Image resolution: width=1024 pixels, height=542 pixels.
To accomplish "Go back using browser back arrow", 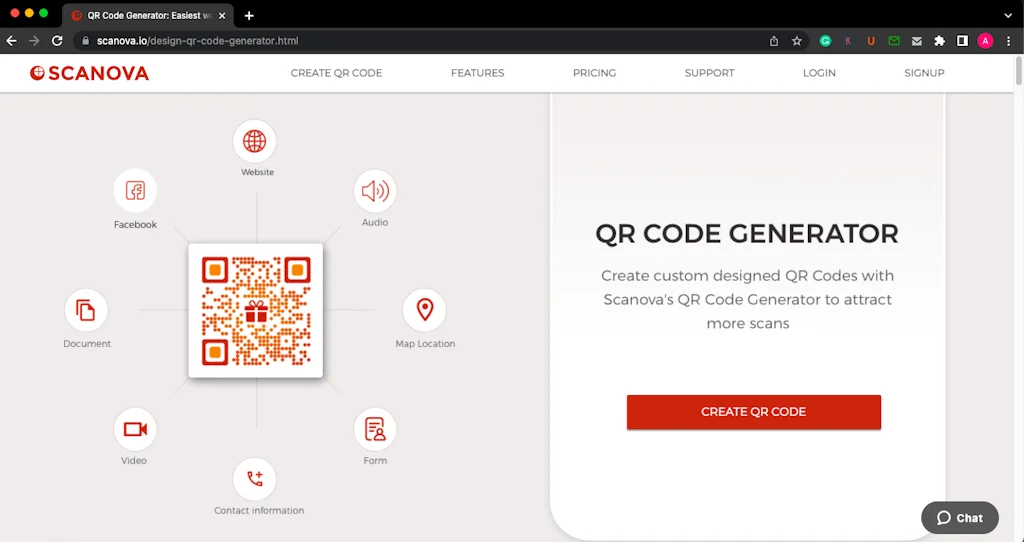I will pos(12,40).
